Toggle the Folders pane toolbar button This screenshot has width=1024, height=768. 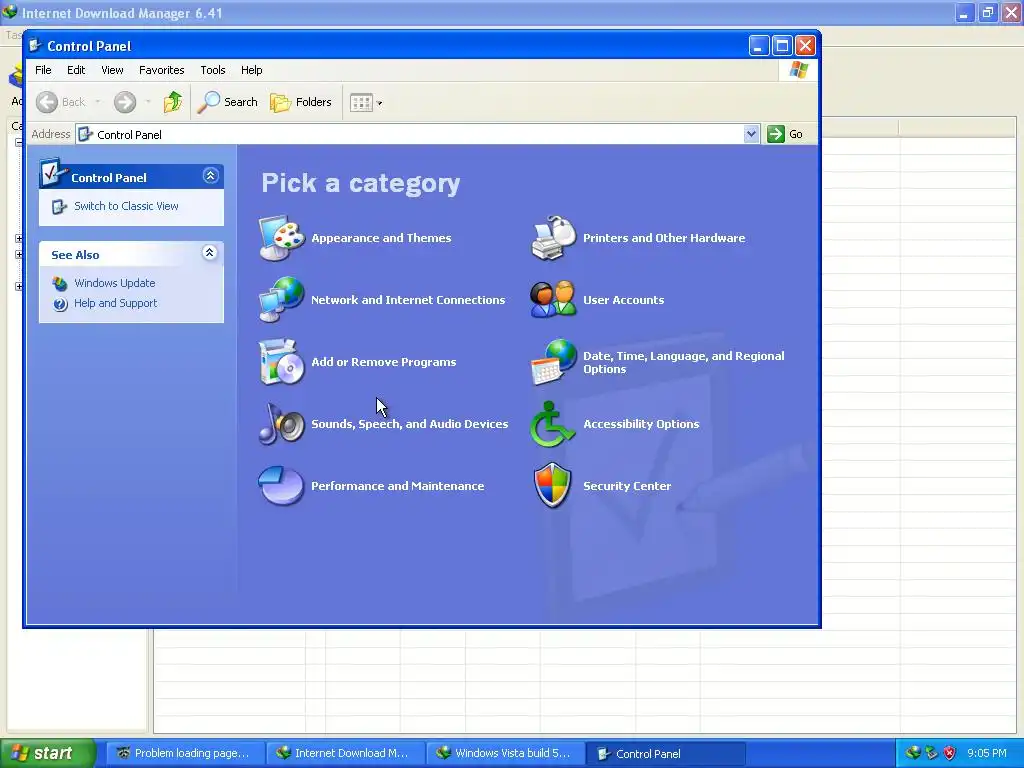tap(301, 102)
